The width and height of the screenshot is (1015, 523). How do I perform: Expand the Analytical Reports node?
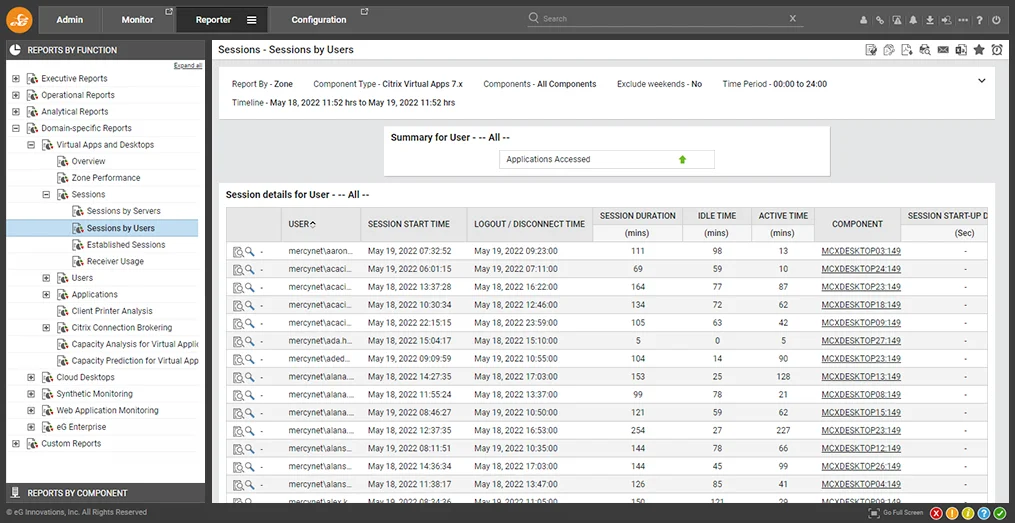16,112
